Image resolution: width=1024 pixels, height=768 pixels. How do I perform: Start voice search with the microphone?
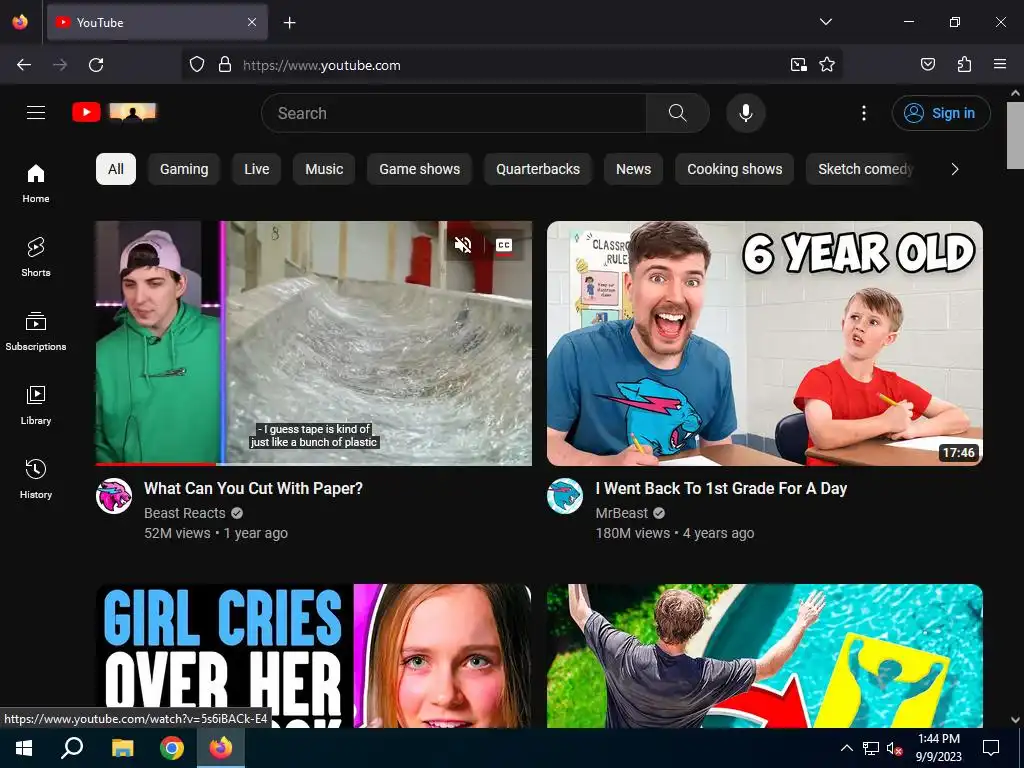point(746,113)
